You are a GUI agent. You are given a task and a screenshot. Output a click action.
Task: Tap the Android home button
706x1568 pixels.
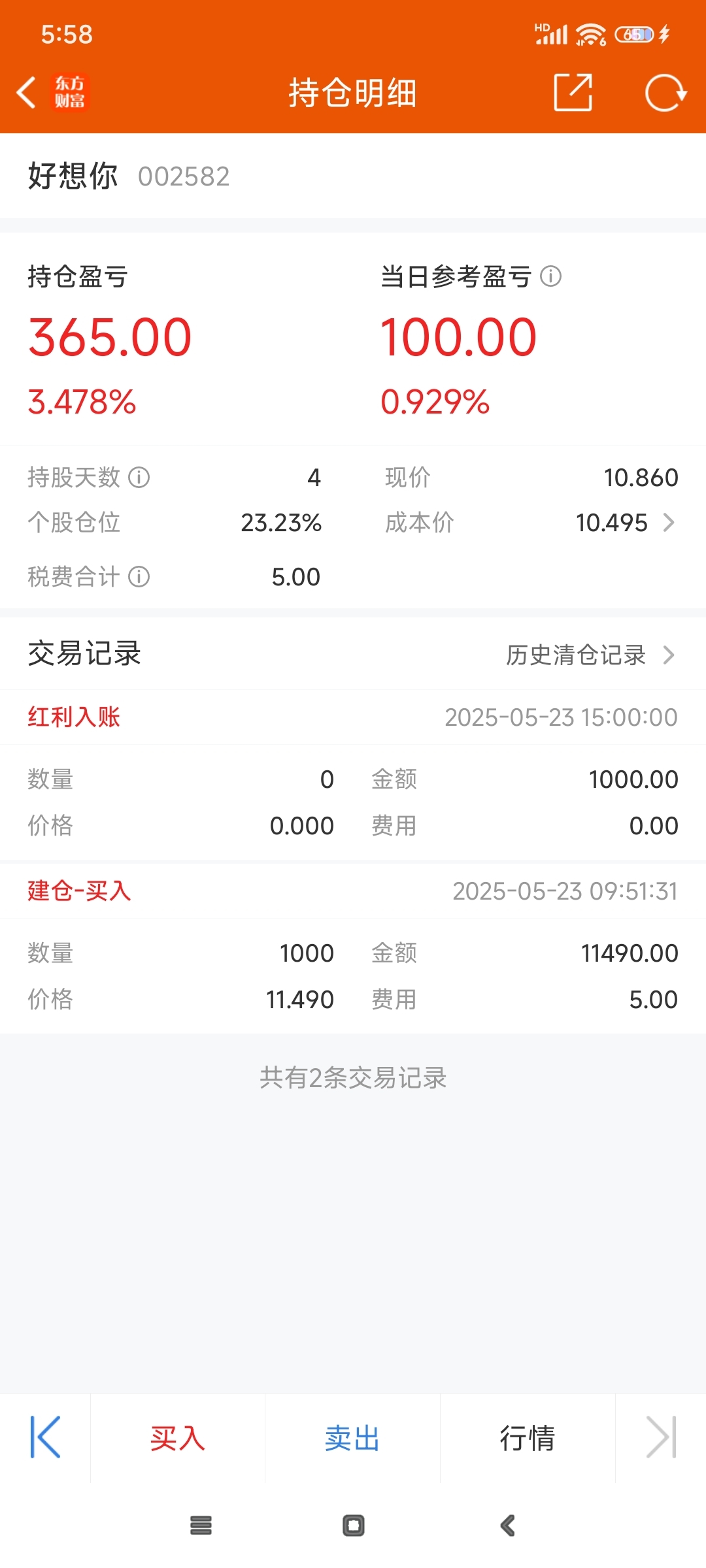[354, 1526]
